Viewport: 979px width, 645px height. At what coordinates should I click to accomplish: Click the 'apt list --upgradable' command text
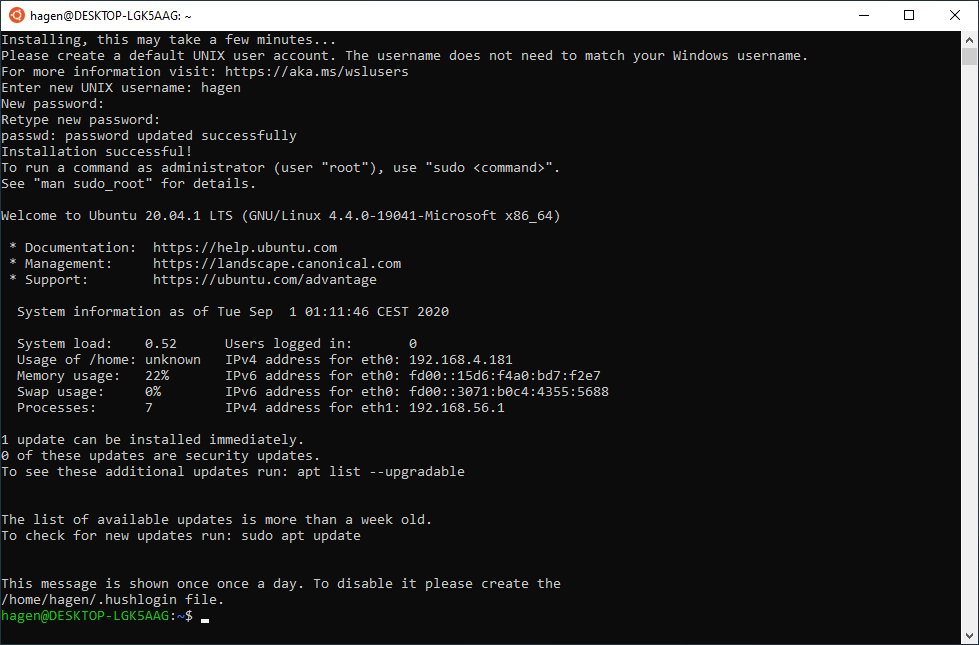click(381, 471)
